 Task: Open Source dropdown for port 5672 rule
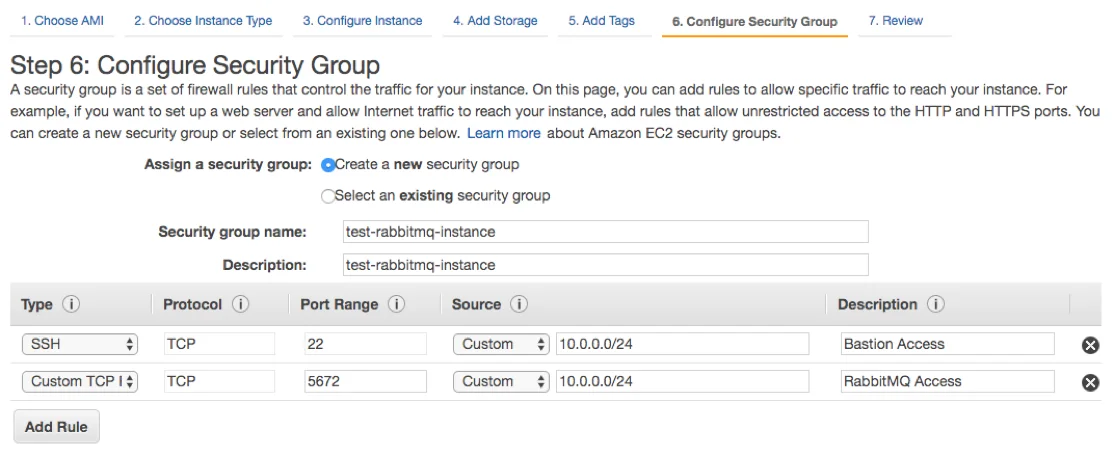[501, 381]
